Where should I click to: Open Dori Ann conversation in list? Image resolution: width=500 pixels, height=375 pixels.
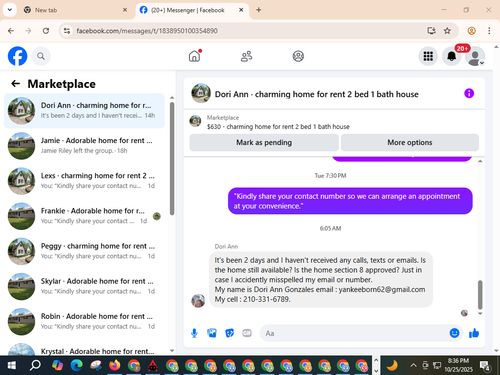point(84,111)
